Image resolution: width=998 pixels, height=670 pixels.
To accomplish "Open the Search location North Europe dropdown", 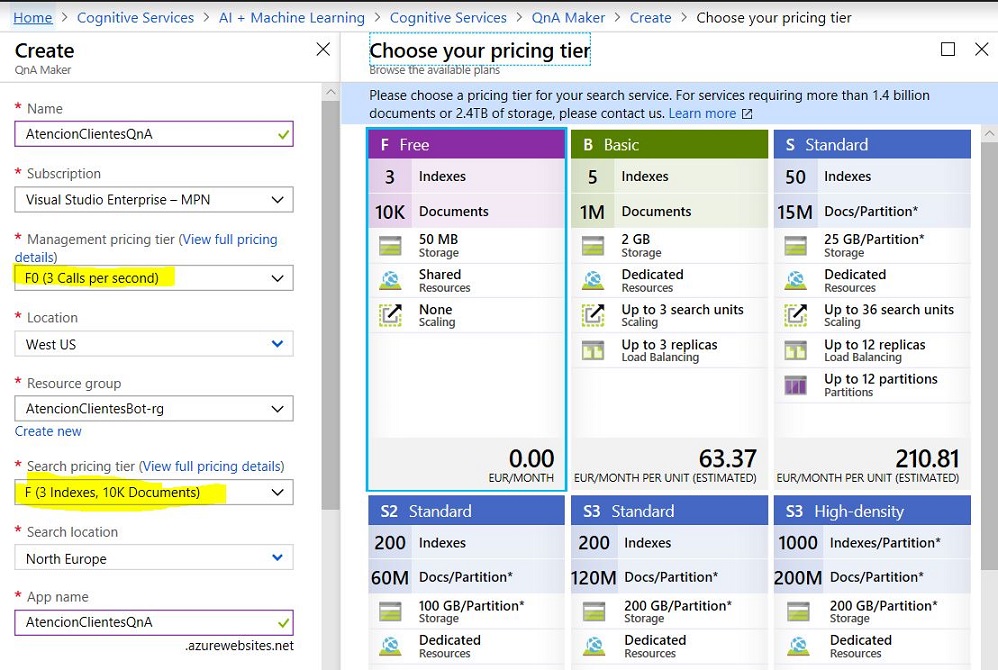I will pyautogui.click(x=154, y=558).
